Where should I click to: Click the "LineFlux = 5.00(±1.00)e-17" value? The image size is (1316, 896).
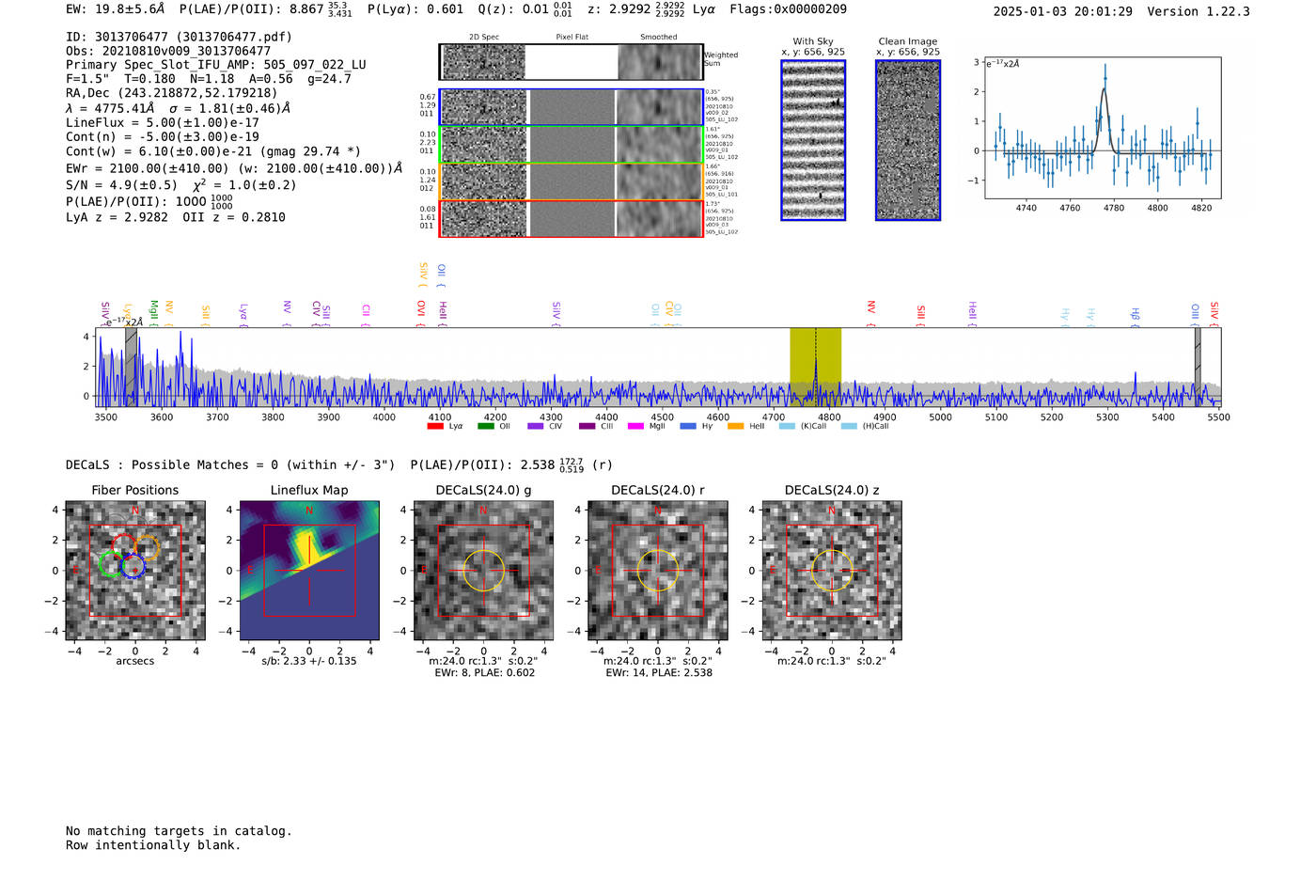coord(163,122)
